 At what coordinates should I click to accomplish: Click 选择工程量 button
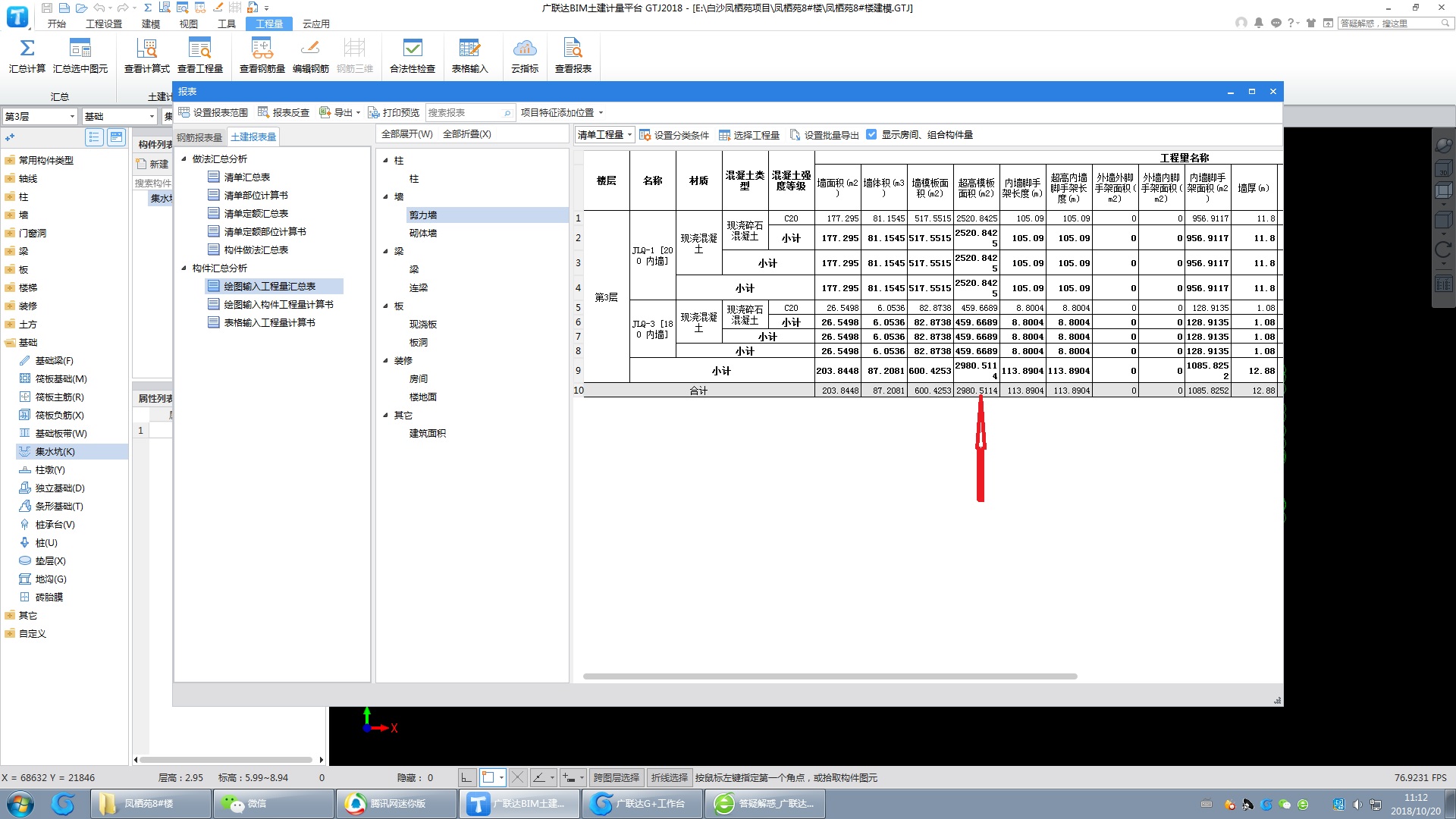749,135
